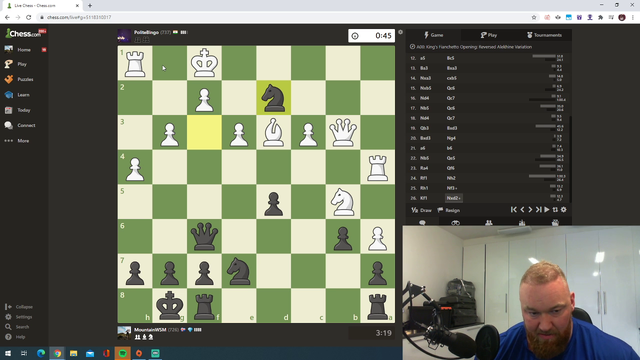Viewport: 640px width, 360px height.
Task: Go to the previous move
Action: point(522,210)
